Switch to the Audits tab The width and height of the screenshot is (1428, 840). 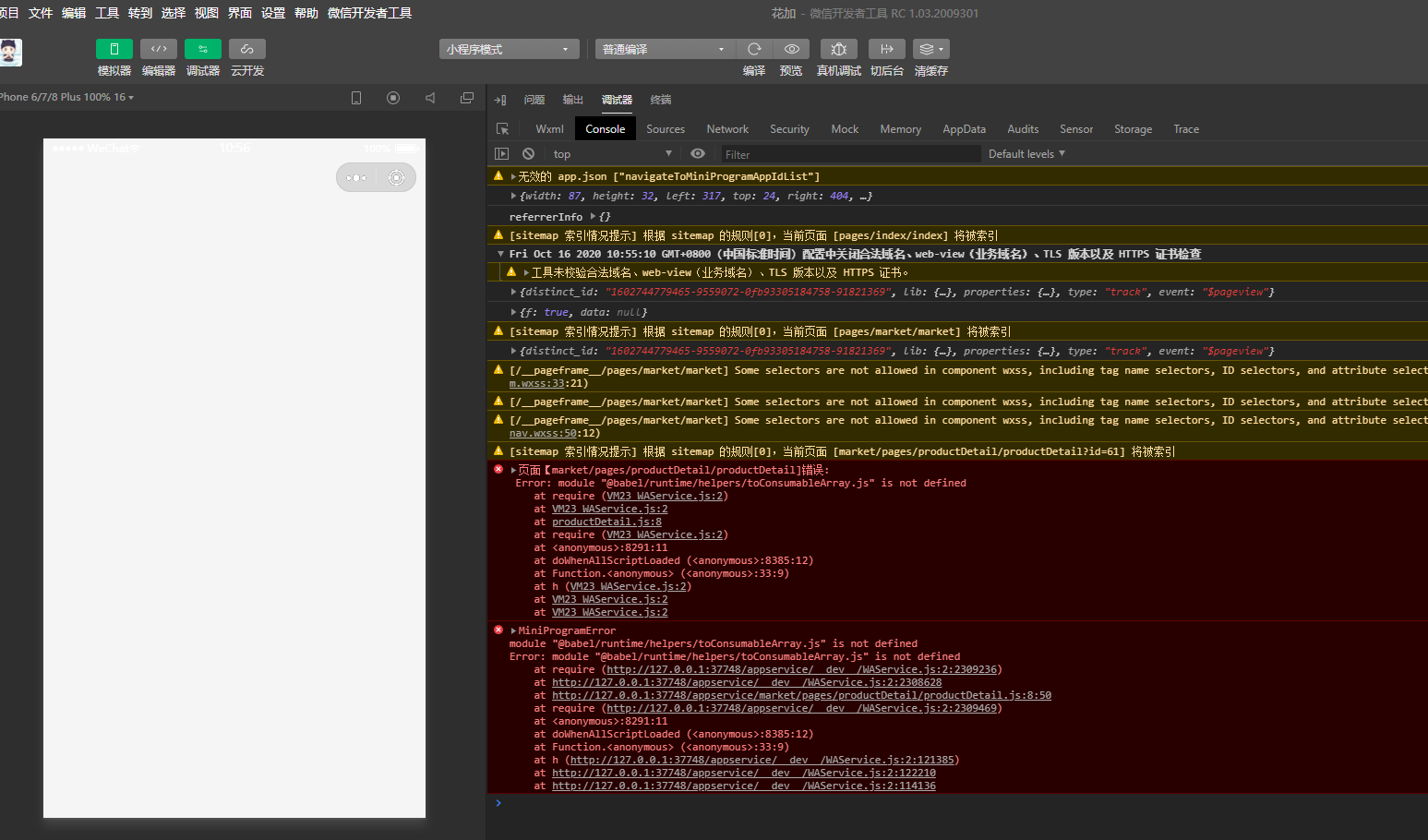[1023, 129]
